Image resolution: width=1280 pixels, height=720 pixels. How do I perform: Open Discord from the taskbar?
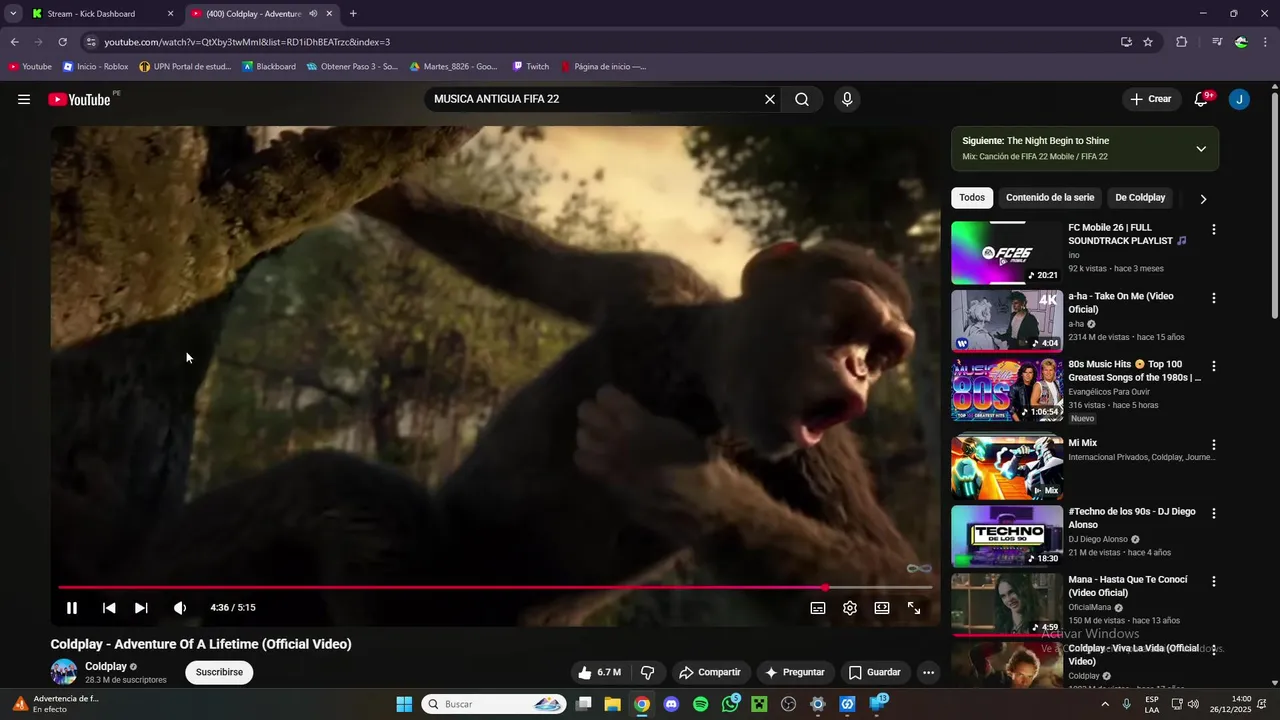tap(671, 704)
